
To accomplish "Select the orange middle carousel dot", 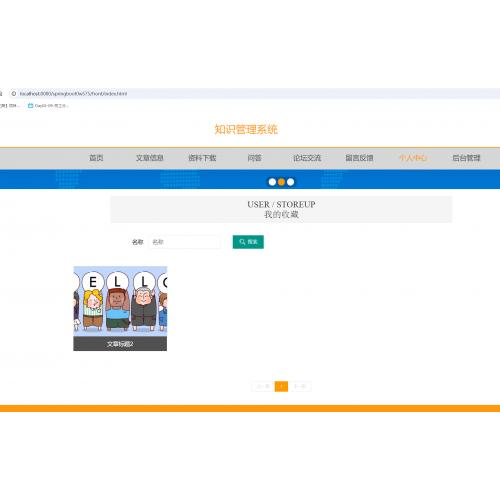I will 281,182.
